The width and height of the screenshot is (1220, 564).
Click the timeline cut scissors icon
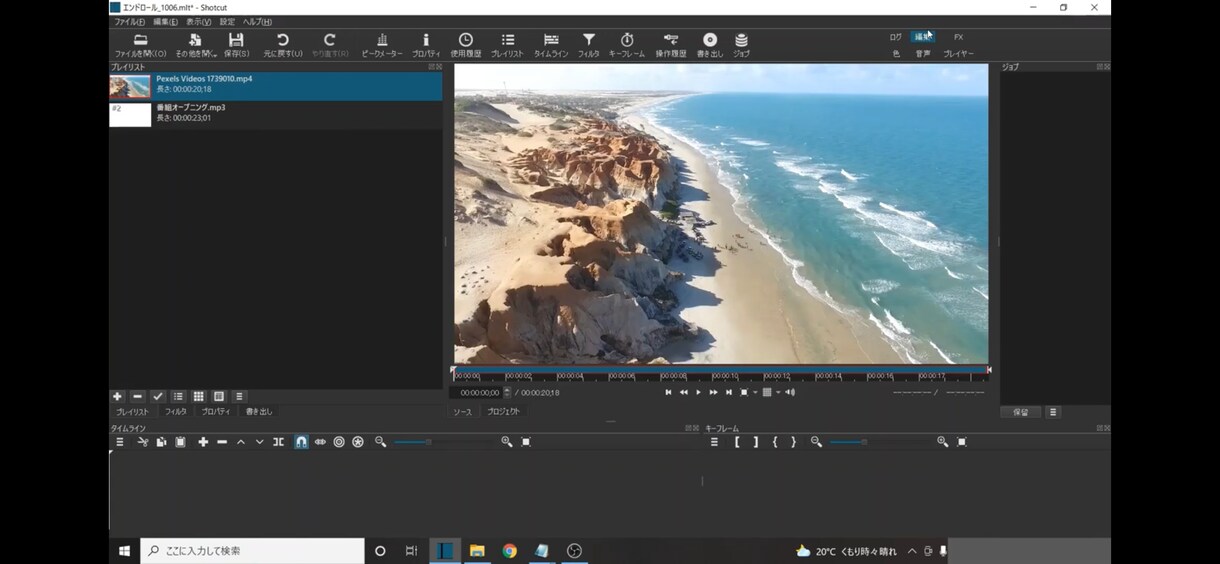[143, 442]
